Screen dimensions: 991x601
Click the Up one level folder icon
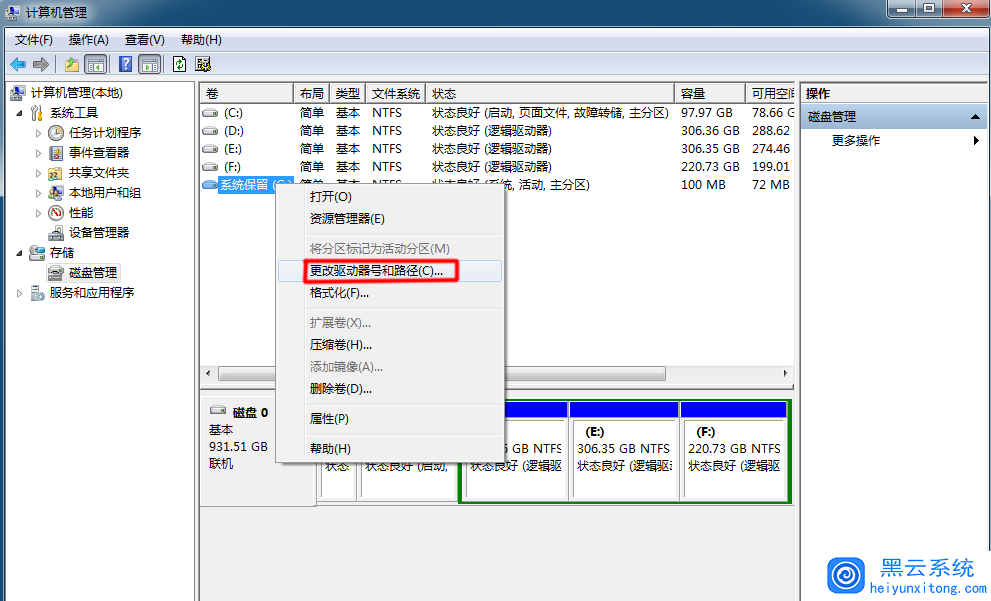pos(72,64)
